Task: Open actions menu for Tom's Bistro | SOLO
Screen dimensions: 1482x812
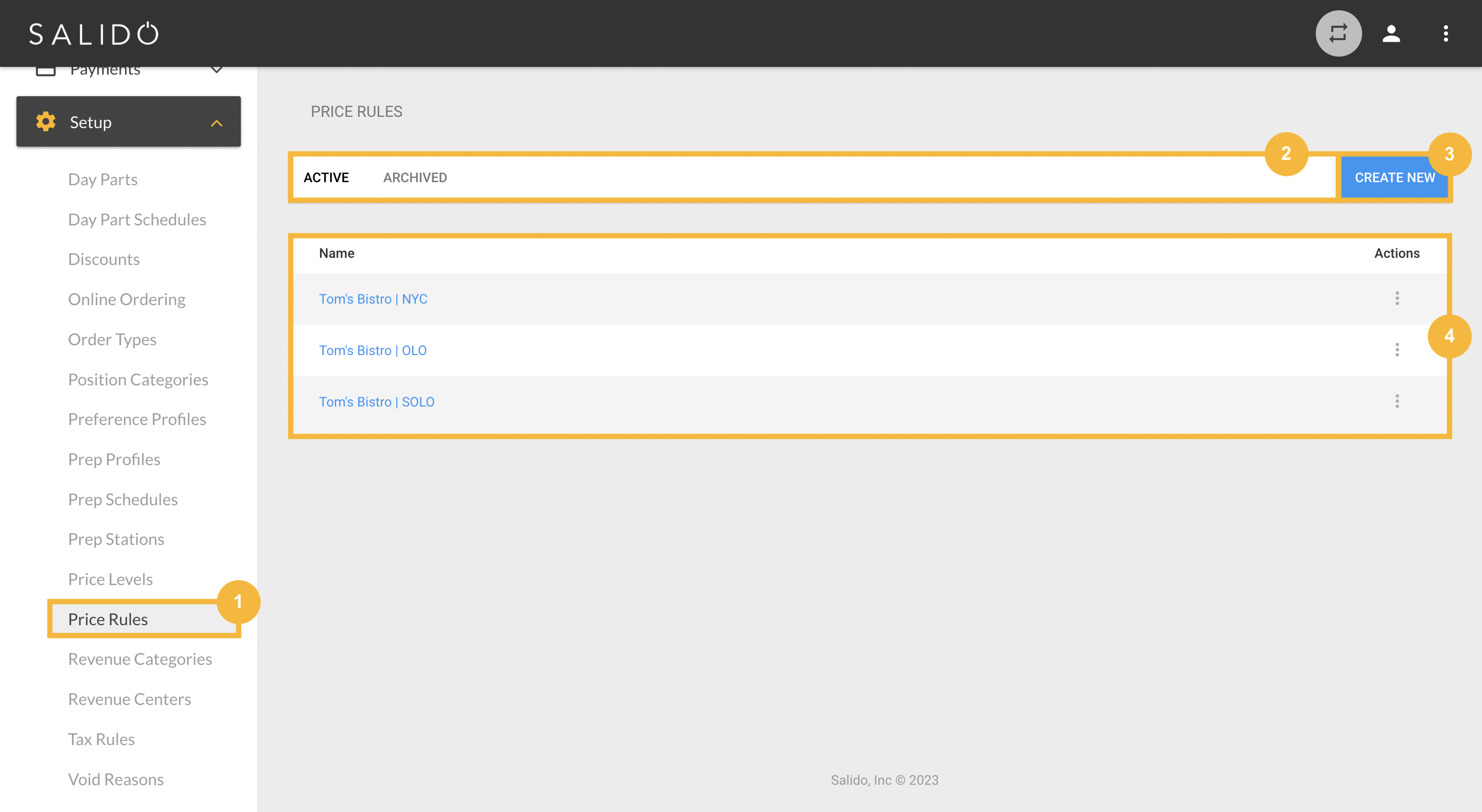Action: tap(1397, 401)
